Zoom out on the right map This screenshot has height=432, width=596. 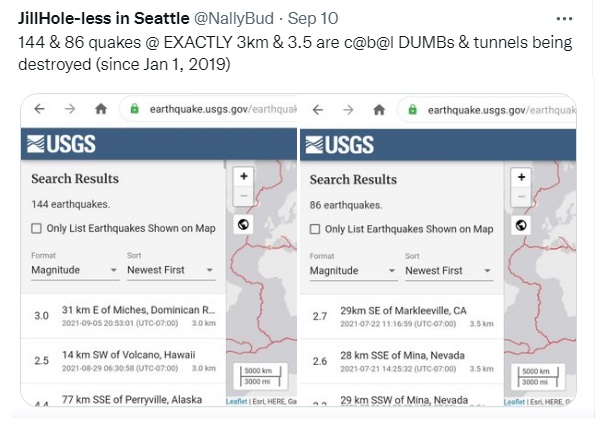522,197
